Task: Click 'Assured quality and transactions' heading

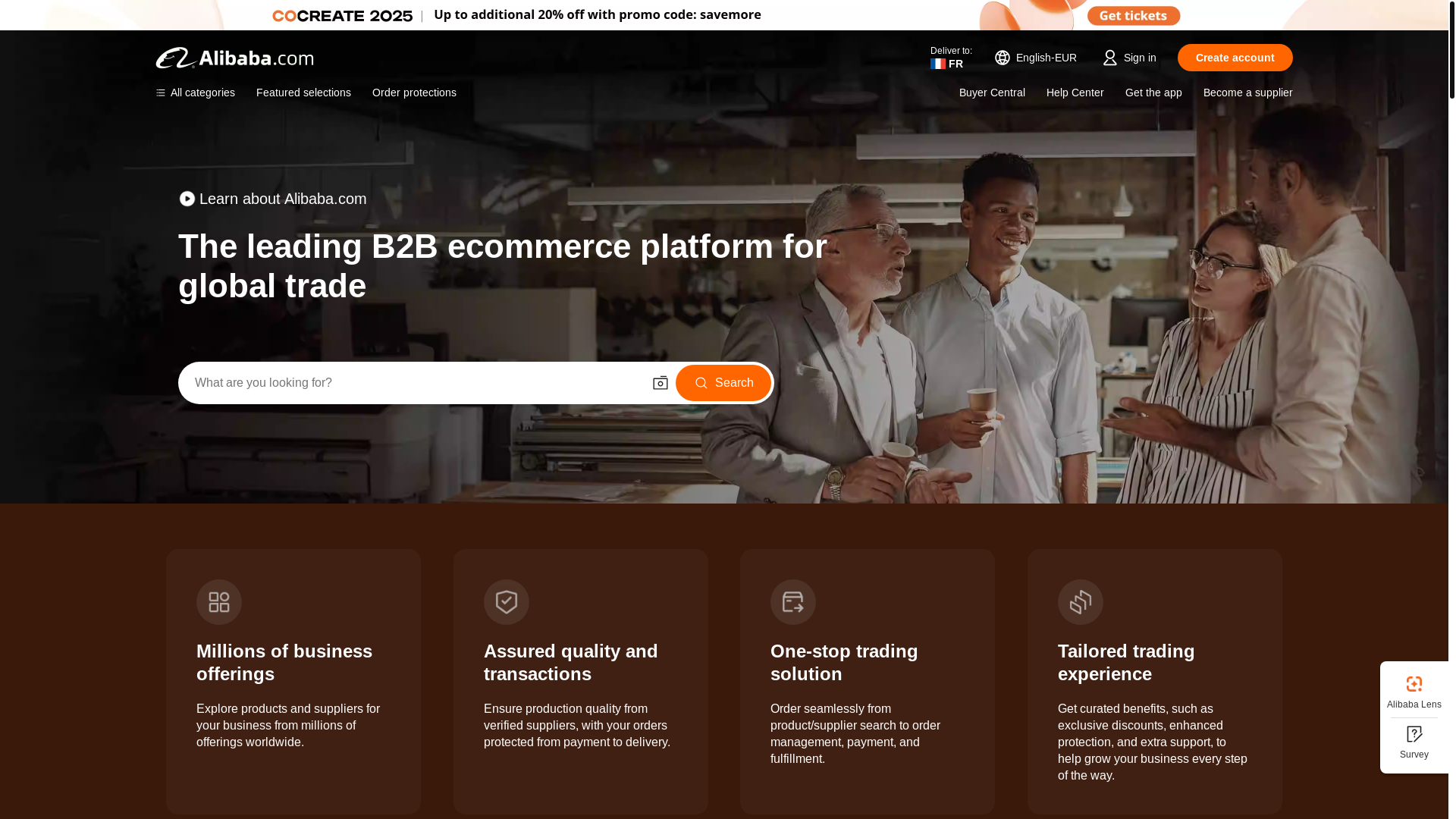Action: (570, 663)
